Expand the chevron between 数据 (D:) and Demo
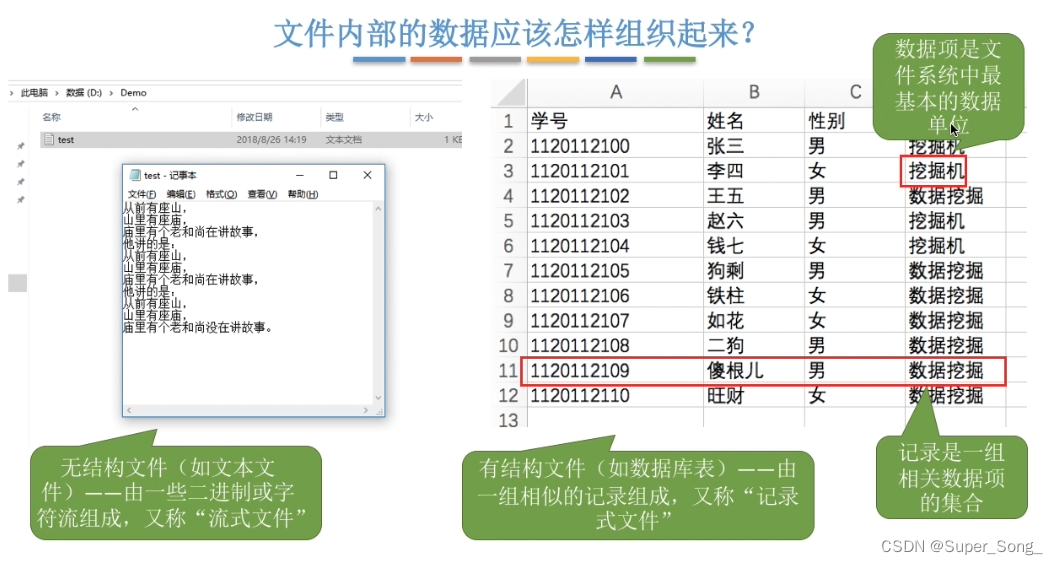The height and width of the screenshot is (565, 1058). (111, 92)
